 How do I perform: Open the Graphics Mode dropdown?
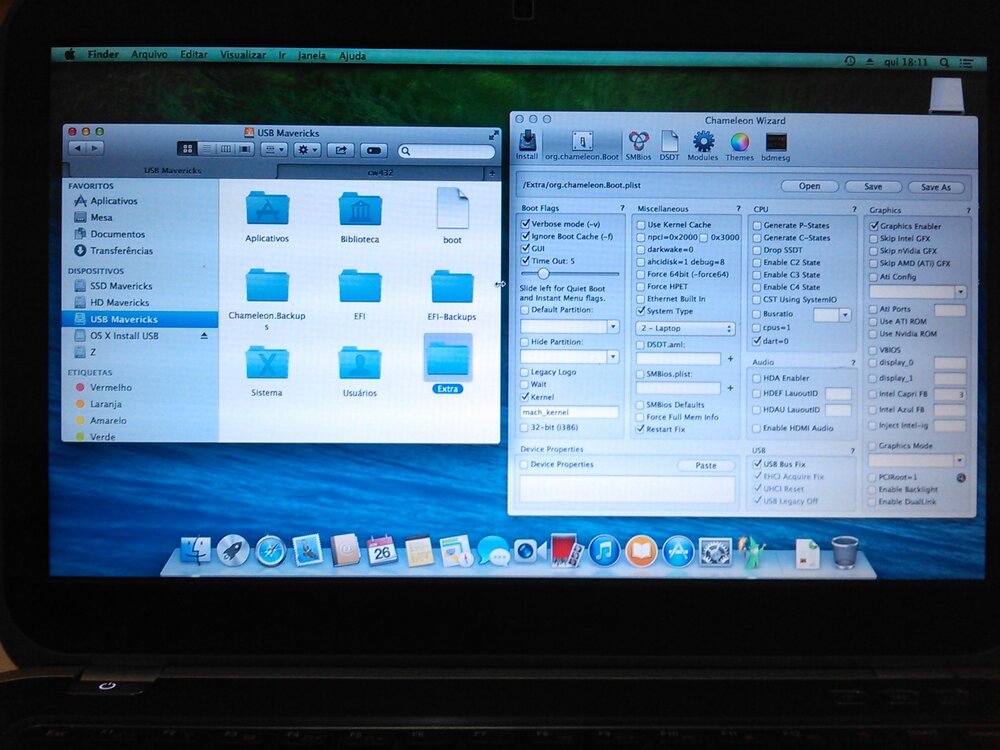pyautogui.click(x=916, y=461)
